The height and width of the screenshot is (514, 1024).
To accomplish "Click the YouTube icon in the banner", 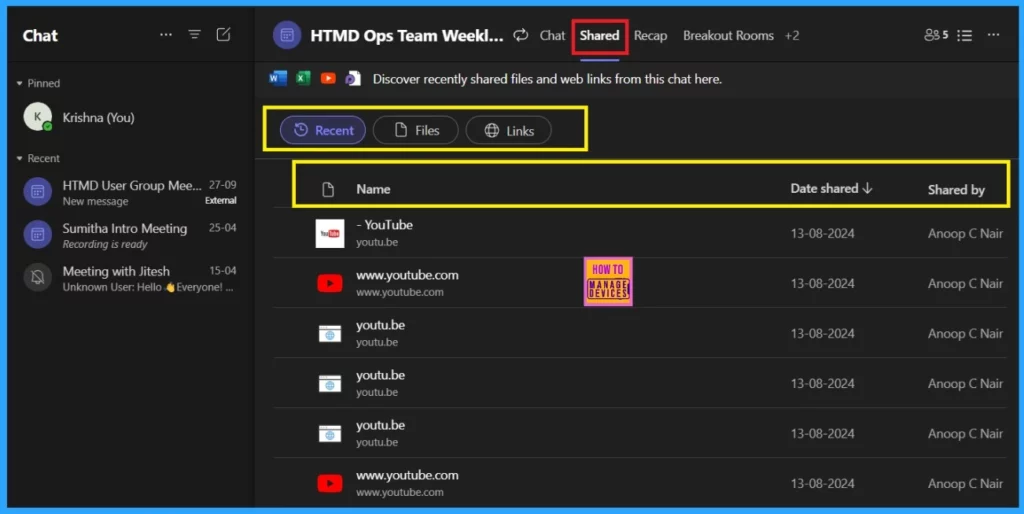I will pos(328,79).
